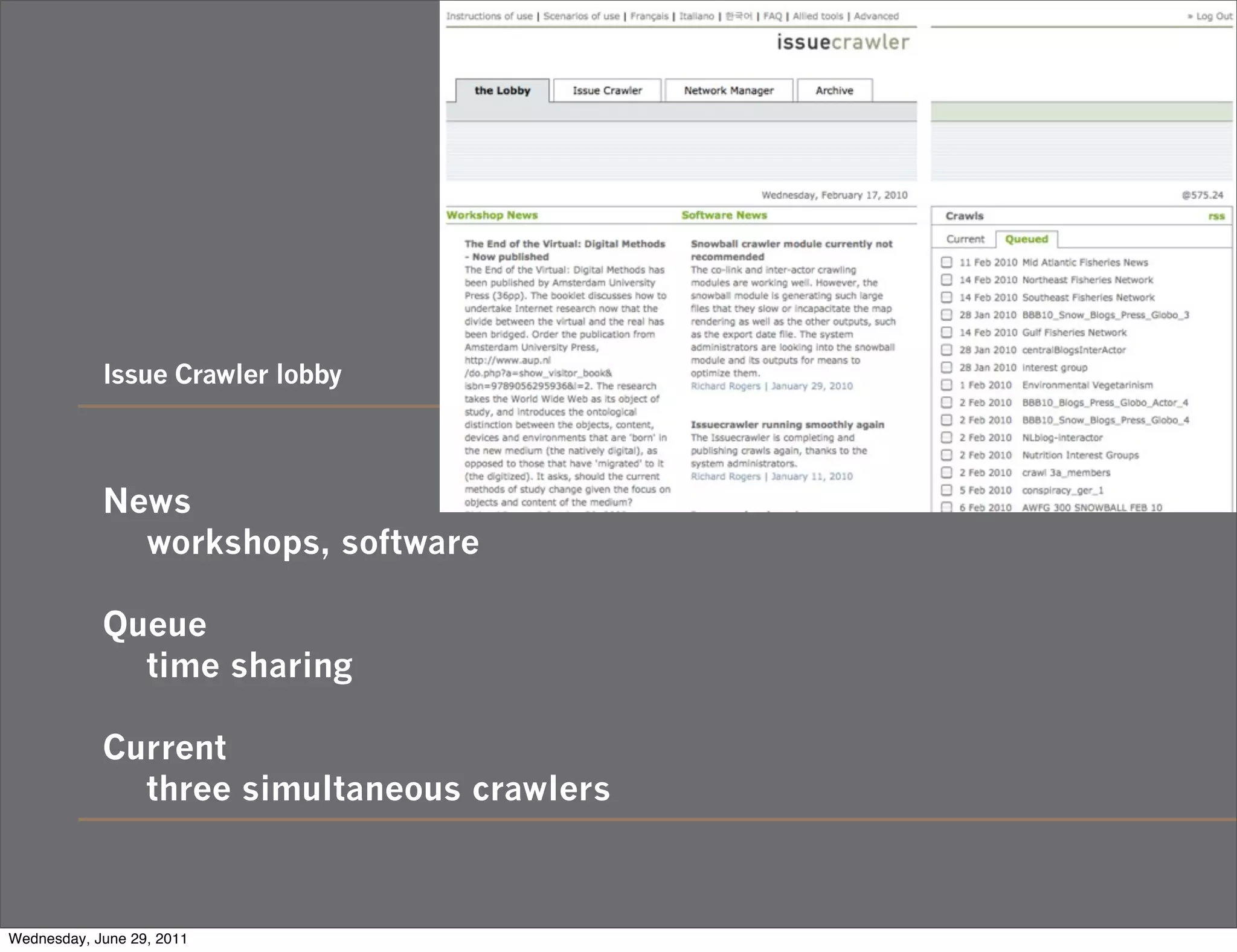1237x952 pixels.
Task: Check the BBB10_Snow_Blogs_Press_Globo_3 crawl
Action: (x=946, y=315)
